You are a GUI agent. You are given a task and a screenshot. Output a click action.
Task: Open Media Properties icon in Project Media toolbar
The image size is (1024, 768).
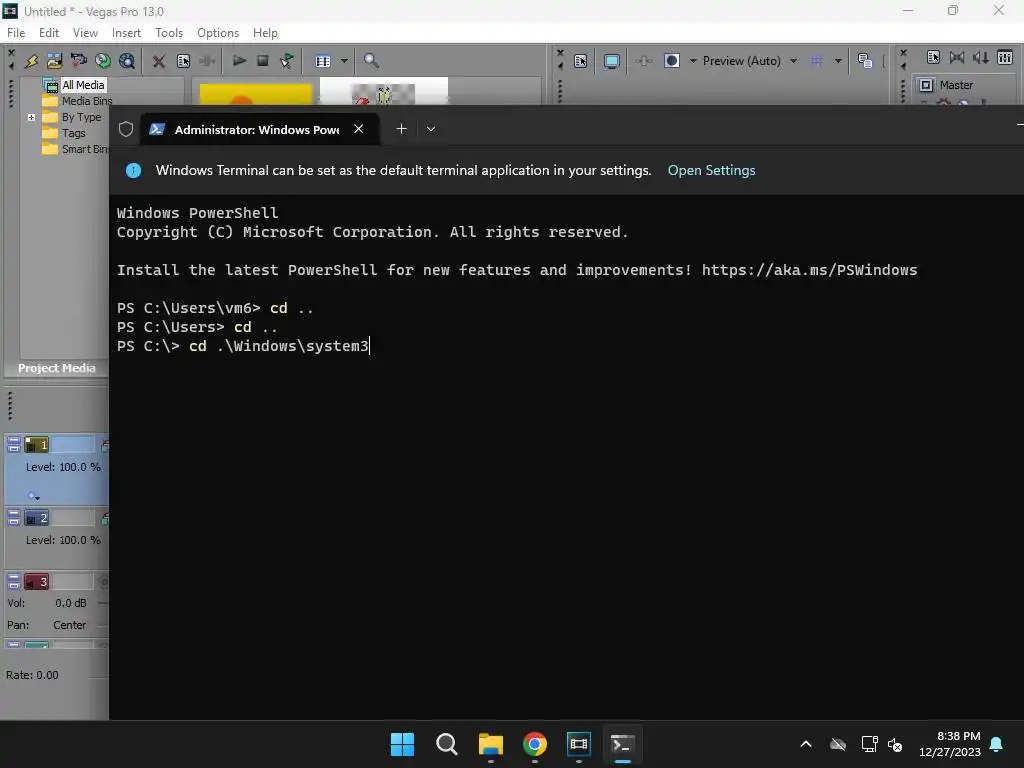point(184,61)
